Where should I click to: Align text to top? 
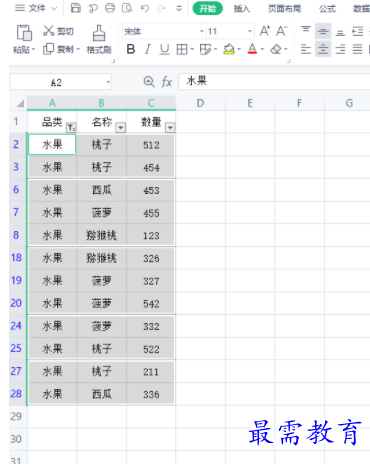pos(306,31)
